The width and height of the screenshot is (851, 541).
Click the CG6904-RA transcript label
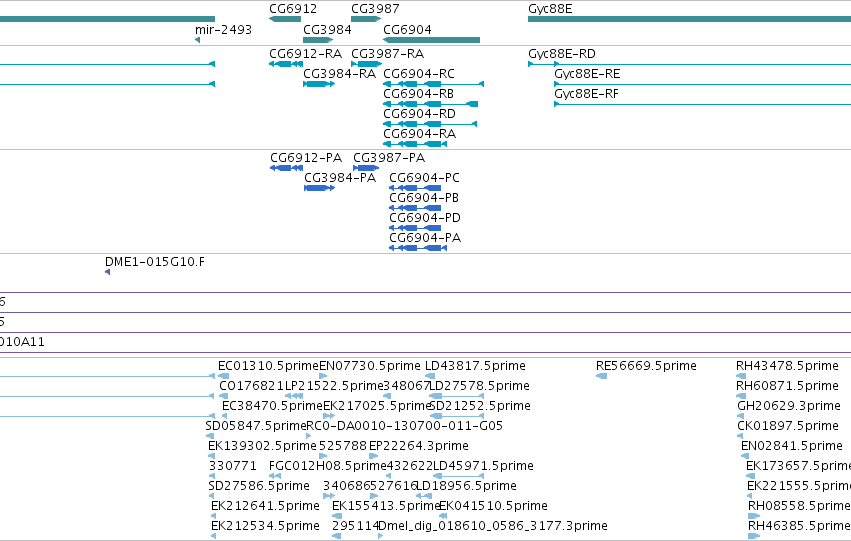pyautogui.click(x=420, y=134)
